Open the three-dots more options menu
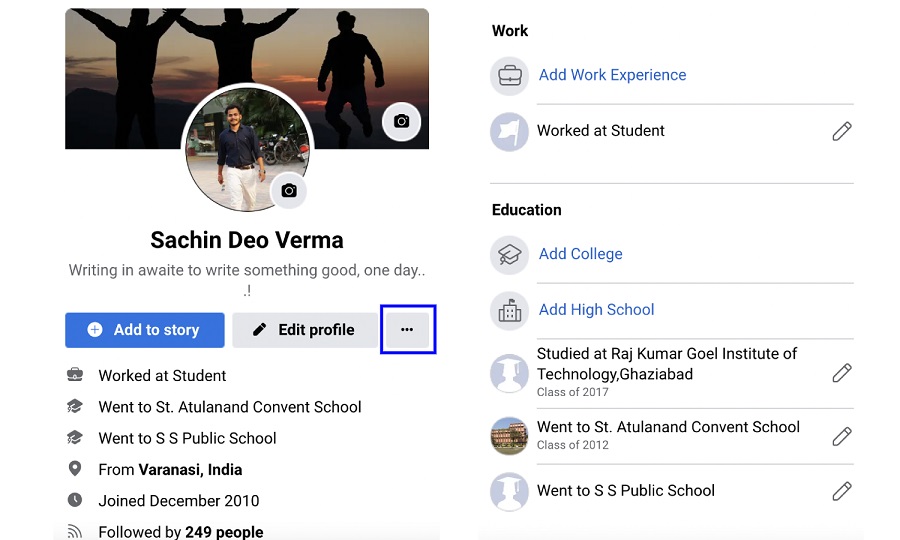 (407, 329)
